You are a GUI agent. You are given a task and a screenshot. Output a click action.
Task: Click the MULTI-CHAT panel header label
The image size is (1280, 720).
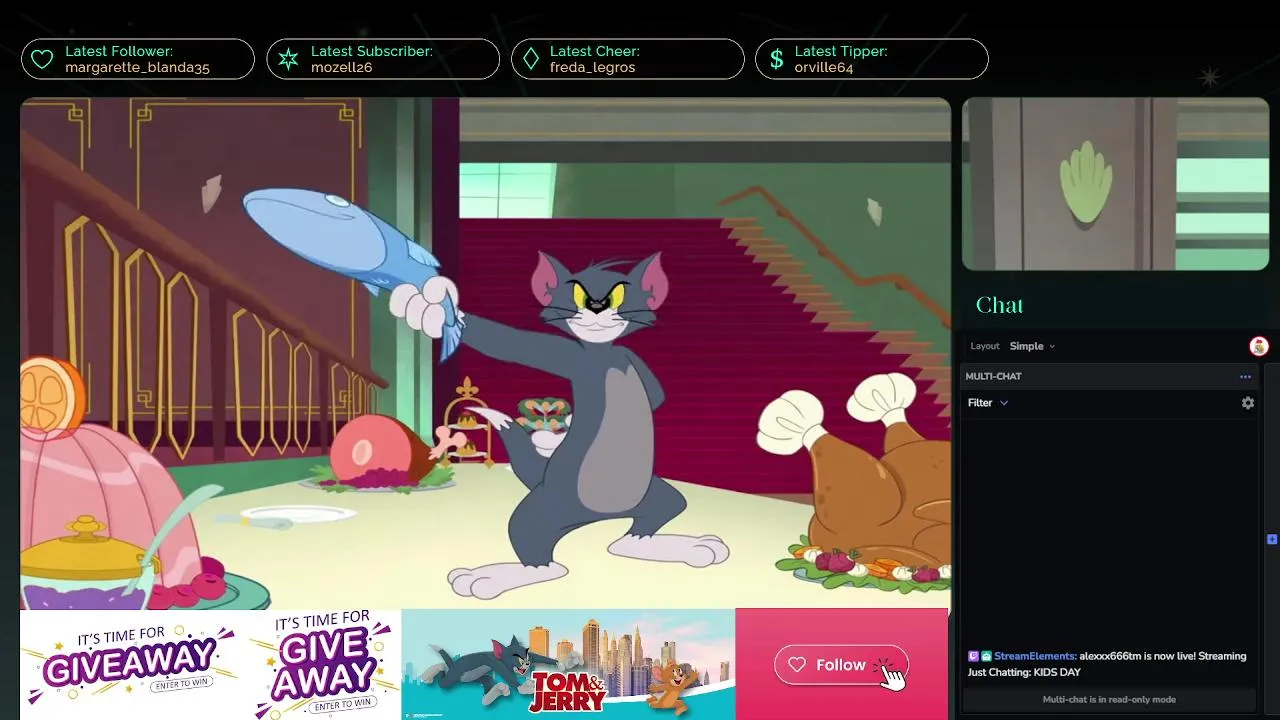[993, 377]
